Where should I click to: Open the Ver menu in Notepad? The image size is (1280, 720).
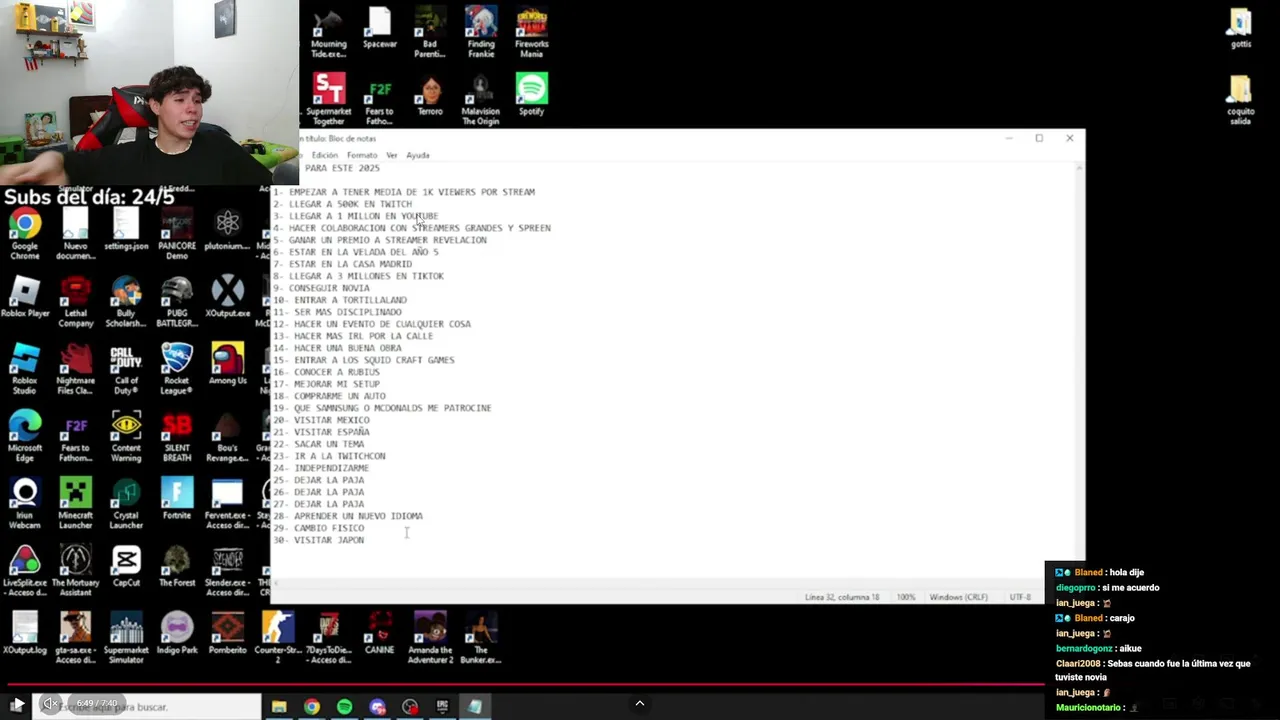point(392,155)
